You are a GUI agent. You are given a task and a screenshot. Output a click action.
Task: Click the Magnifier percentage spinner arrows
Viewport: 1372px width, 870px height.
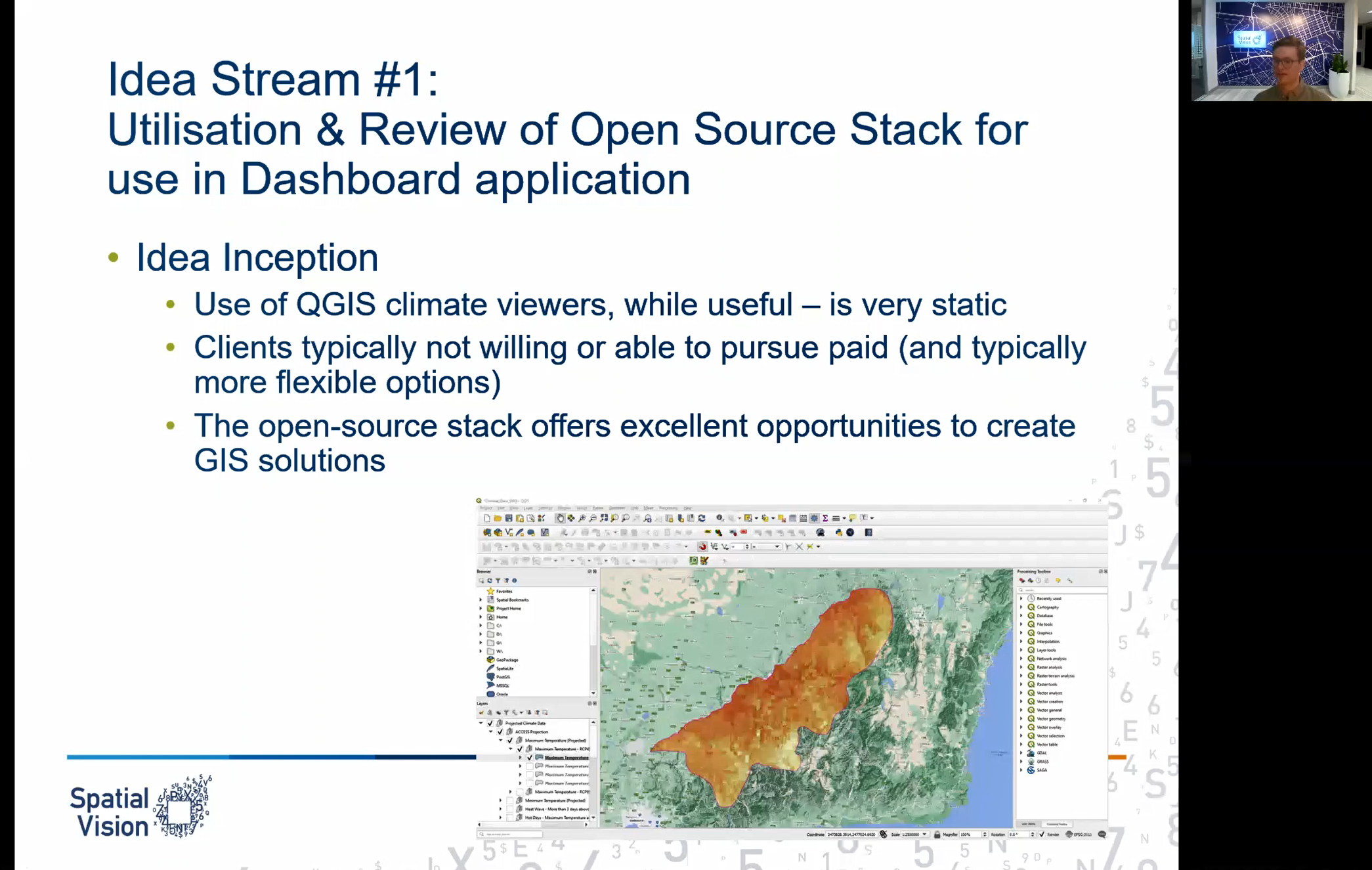984,834
